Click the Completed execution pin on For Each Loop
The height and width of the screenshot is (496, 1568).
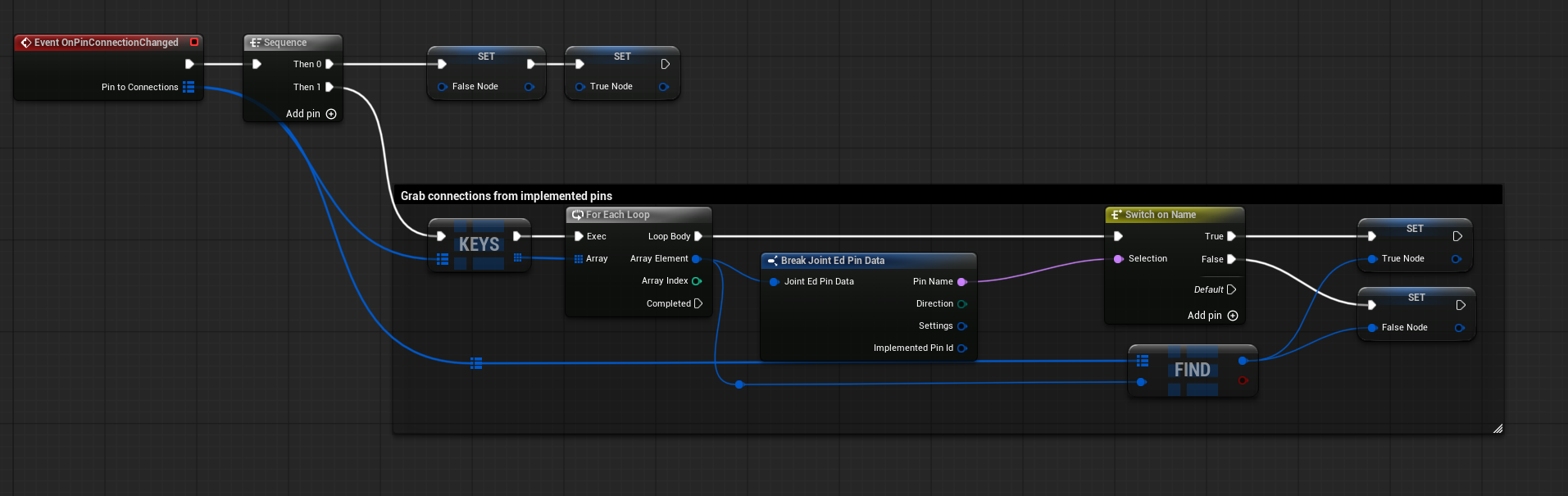tap(698, 303)
